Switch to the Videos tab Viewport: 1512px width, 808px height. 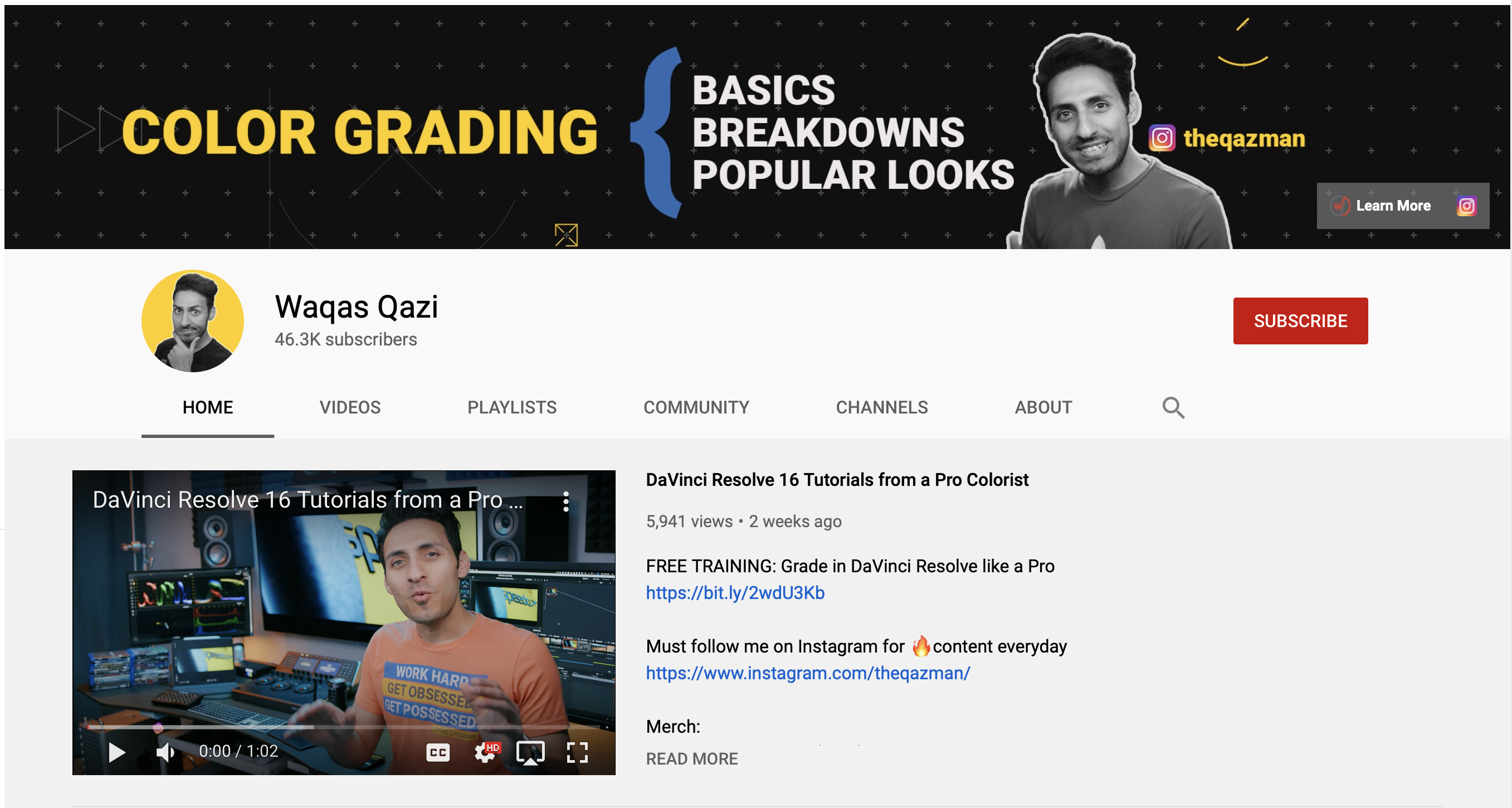(x=350, y=407)
